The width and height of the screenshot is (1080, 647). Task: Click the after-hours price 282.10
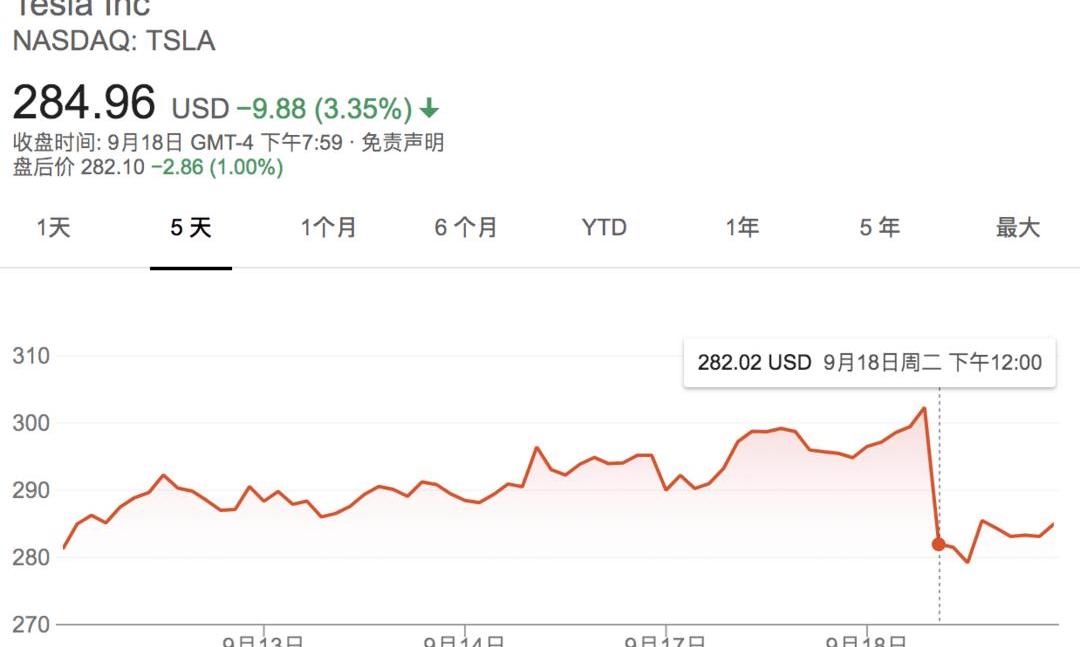click(113, 167)
